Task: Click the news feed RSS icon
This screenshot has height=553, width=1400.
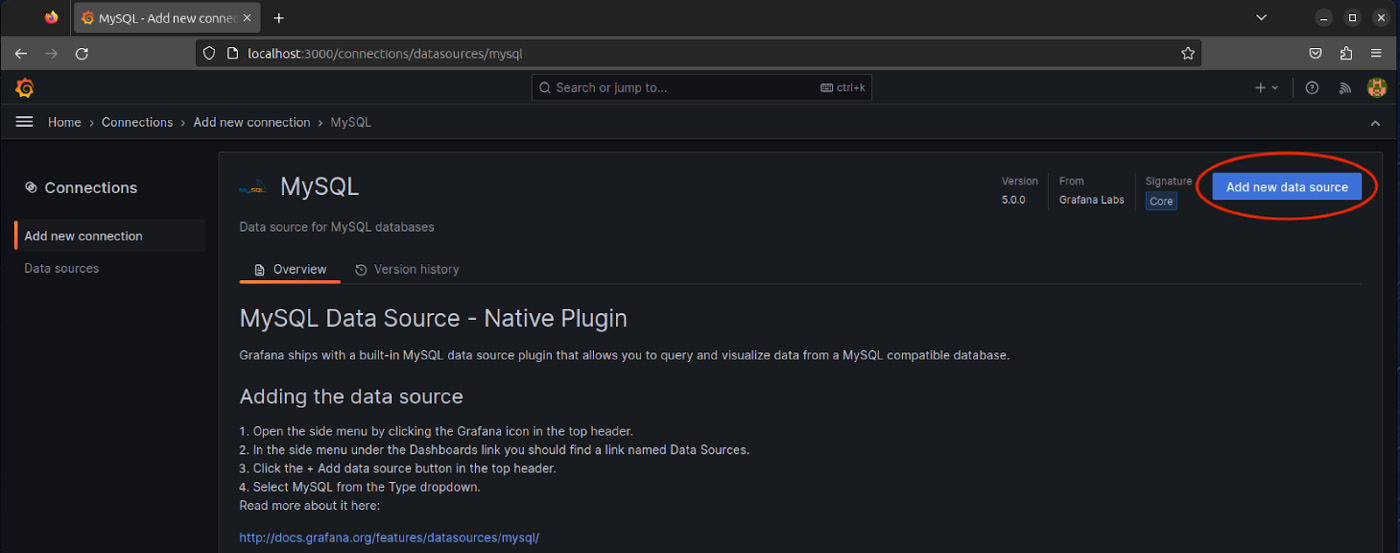Action: (1345, 88)
